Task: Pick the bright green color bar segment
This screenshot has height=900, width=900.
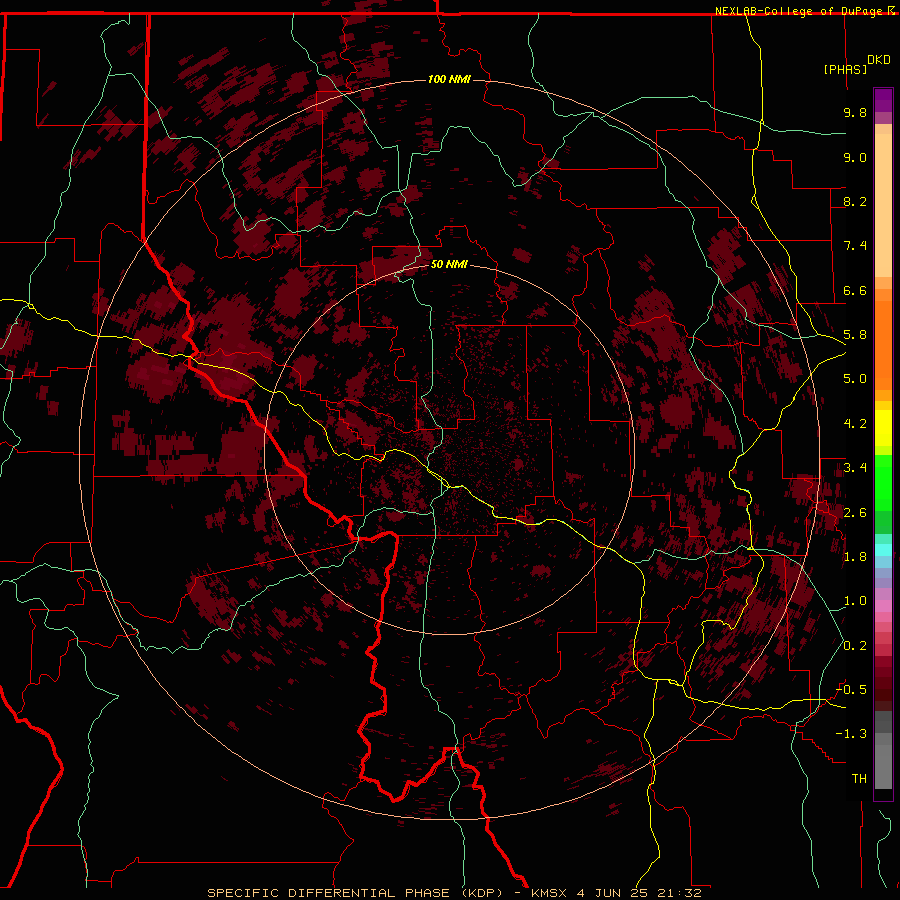Action: pyautogui.click(x=883, y=485)
